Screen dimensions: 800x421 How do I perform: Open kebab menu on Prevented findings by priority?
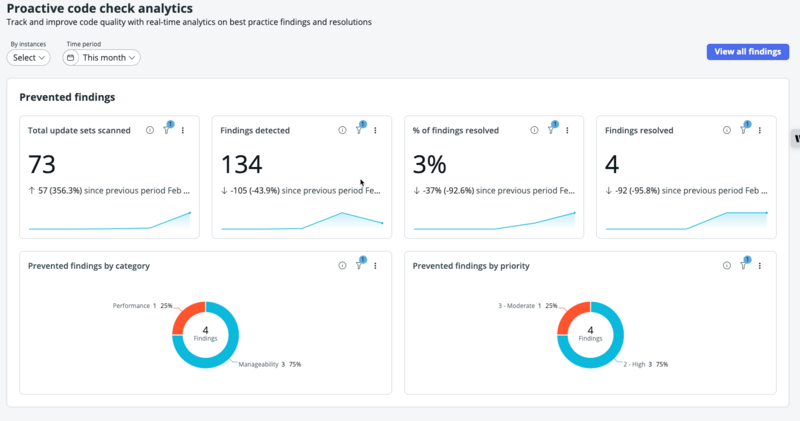(x=760, y=265)
